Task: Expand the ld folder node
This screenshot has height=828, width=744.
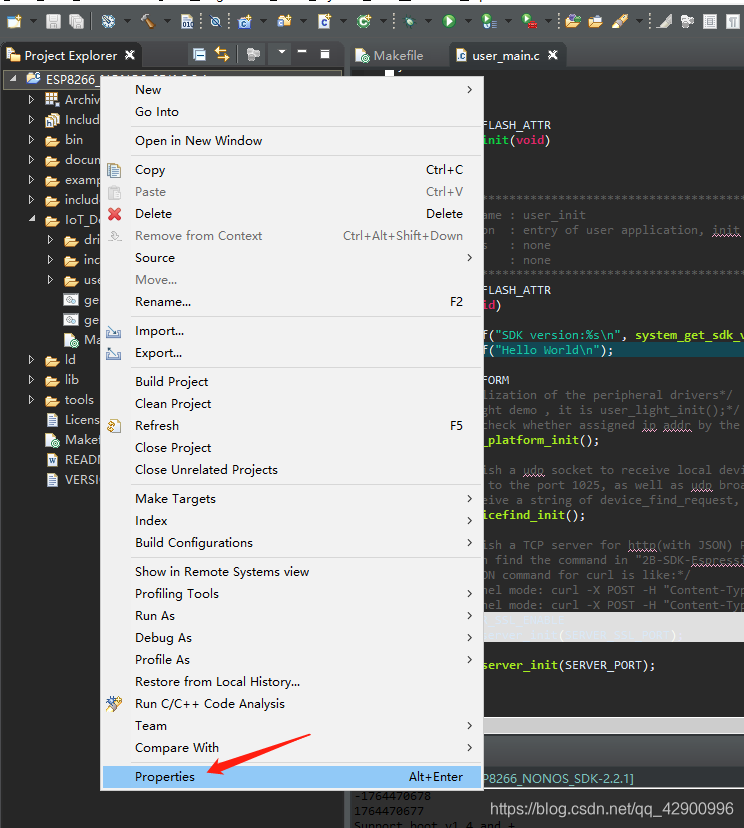Action: (31, 360)
